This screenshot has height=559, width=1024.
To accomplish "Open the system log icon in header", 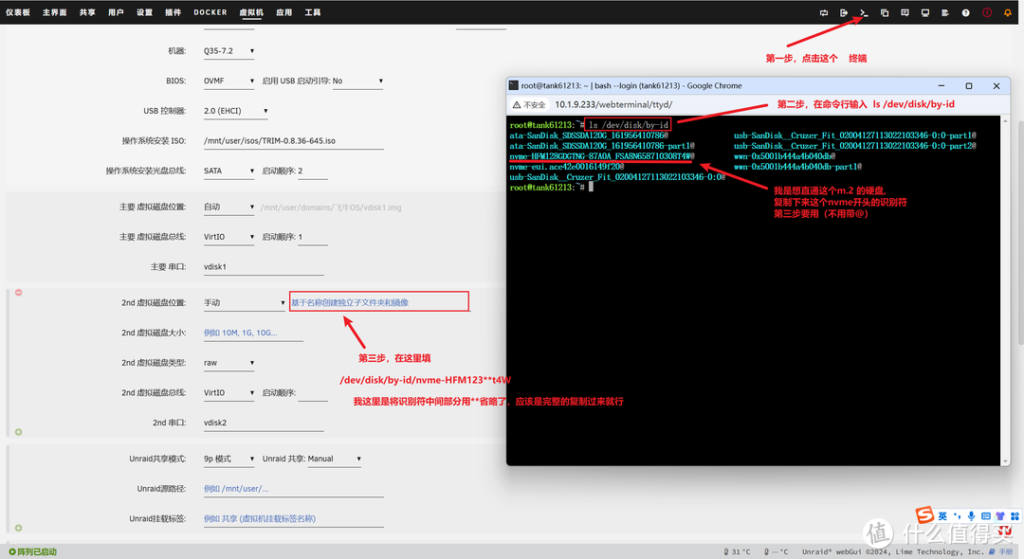I will click(x=945, y=12).
